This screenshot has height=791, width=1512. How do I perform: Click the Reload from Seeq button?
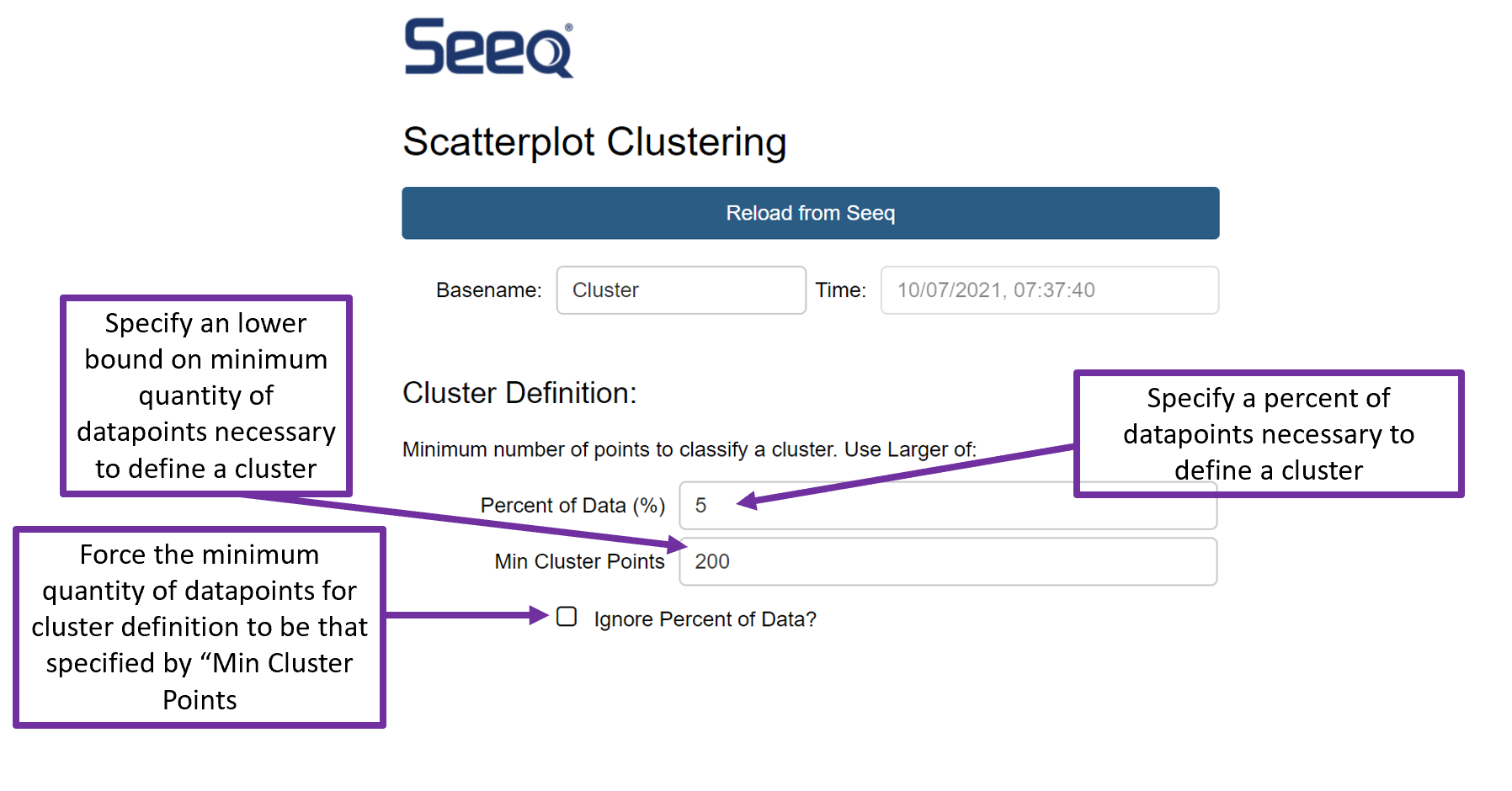(810, 213)
